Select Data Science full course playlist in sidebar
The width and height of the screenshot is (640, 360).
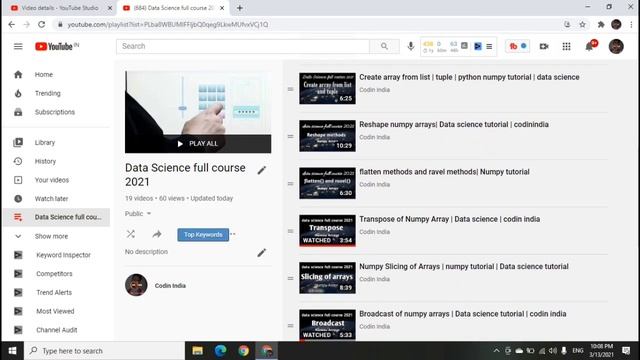(x=57, y=217)
